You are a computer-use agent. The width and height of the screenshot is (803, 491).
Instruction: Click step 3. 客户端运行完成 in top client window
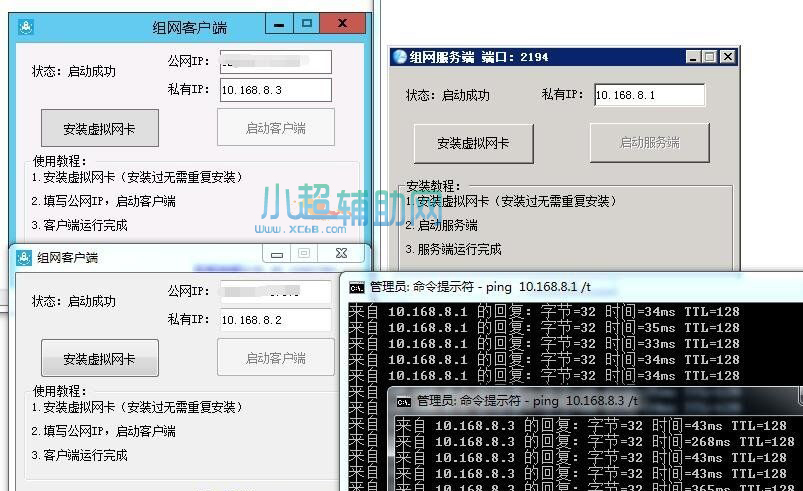[x=79, y=225]
